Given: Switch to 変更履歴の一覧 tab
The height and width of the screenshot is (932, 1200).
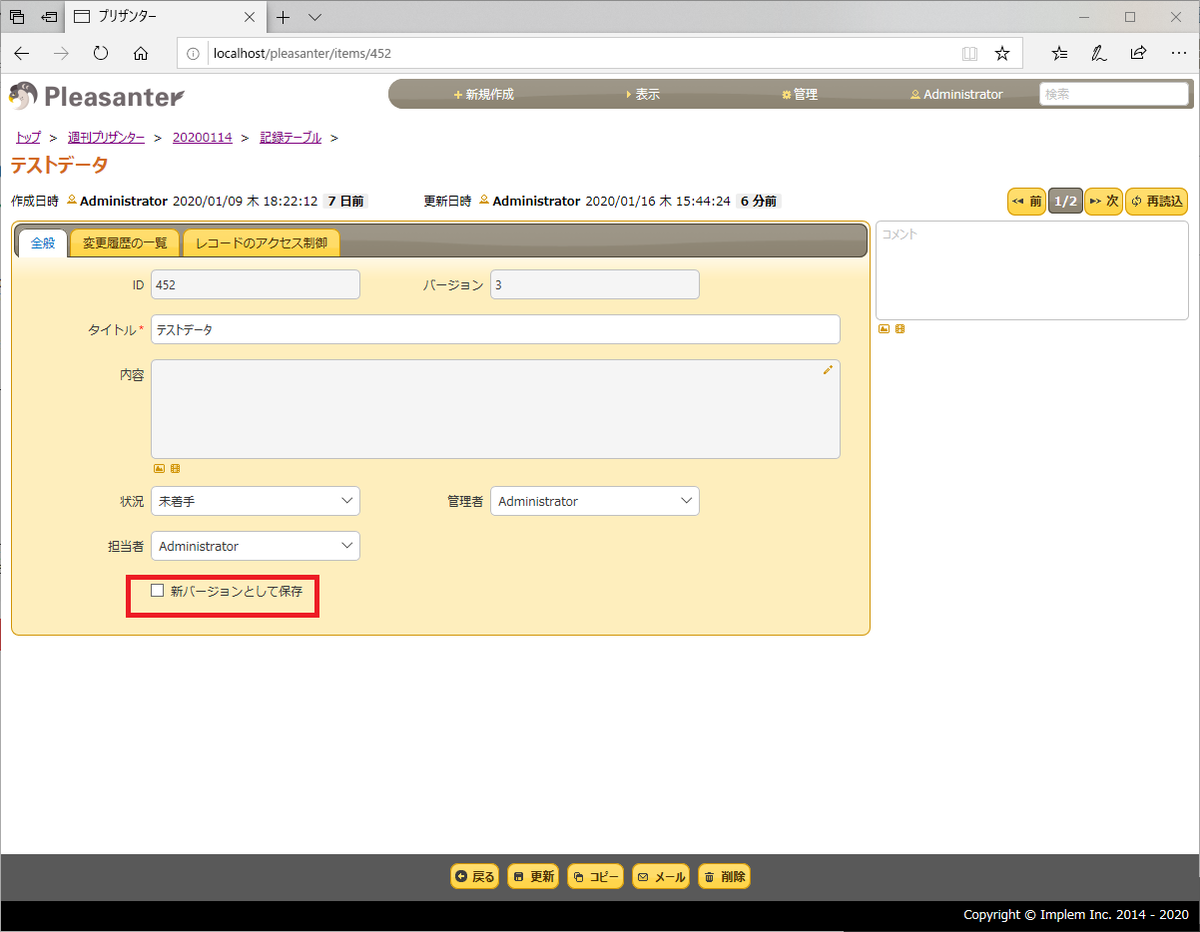Looking at the screenshot, I should coord(125,243).
